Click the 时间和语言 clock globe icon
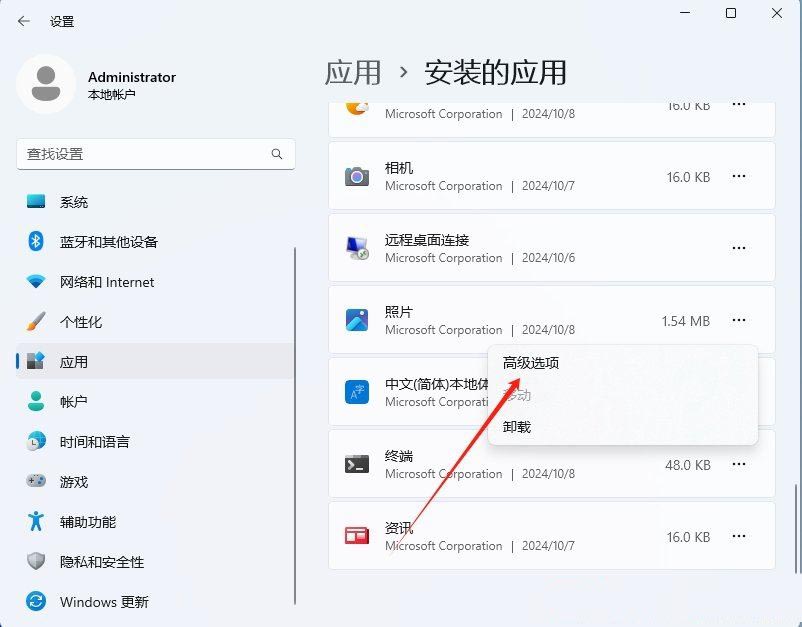This screenshot has height=627, width=802. [x=36, y=441]
